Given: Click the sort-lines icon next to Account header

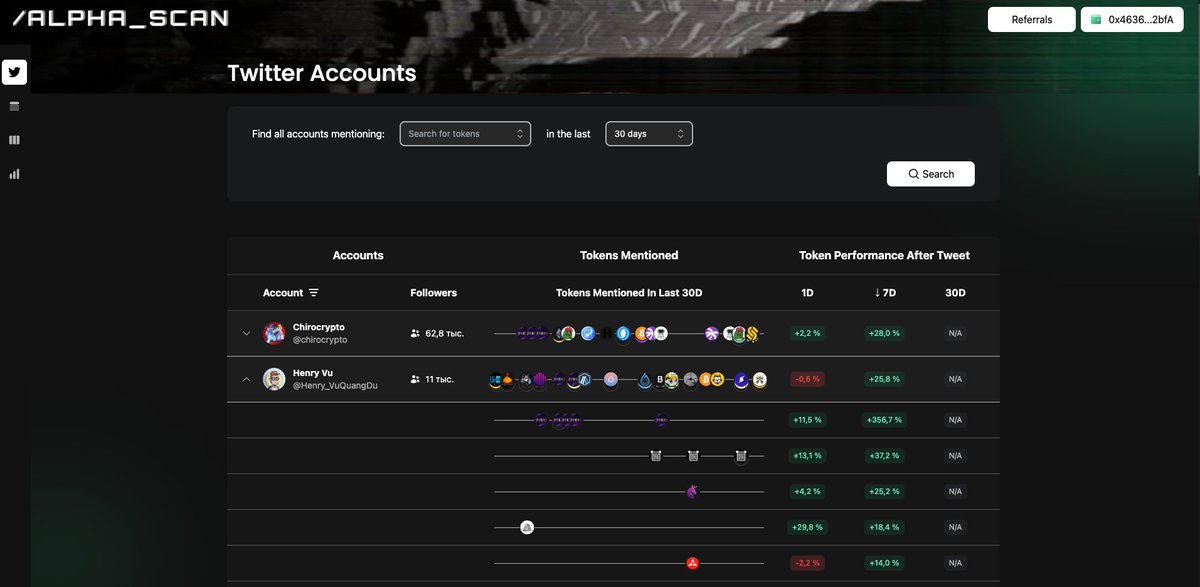Looking at the screenshot, I should [314, 292].
